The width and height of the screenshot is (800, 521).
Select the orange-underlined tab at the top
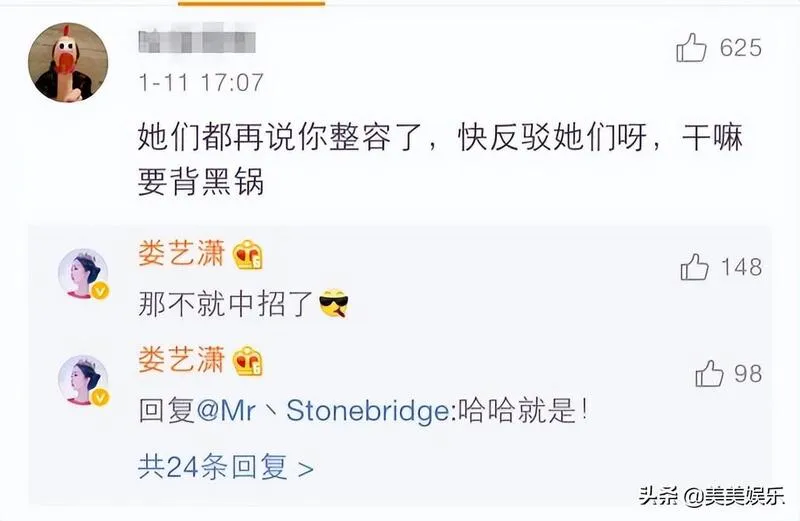coord(252,3)
